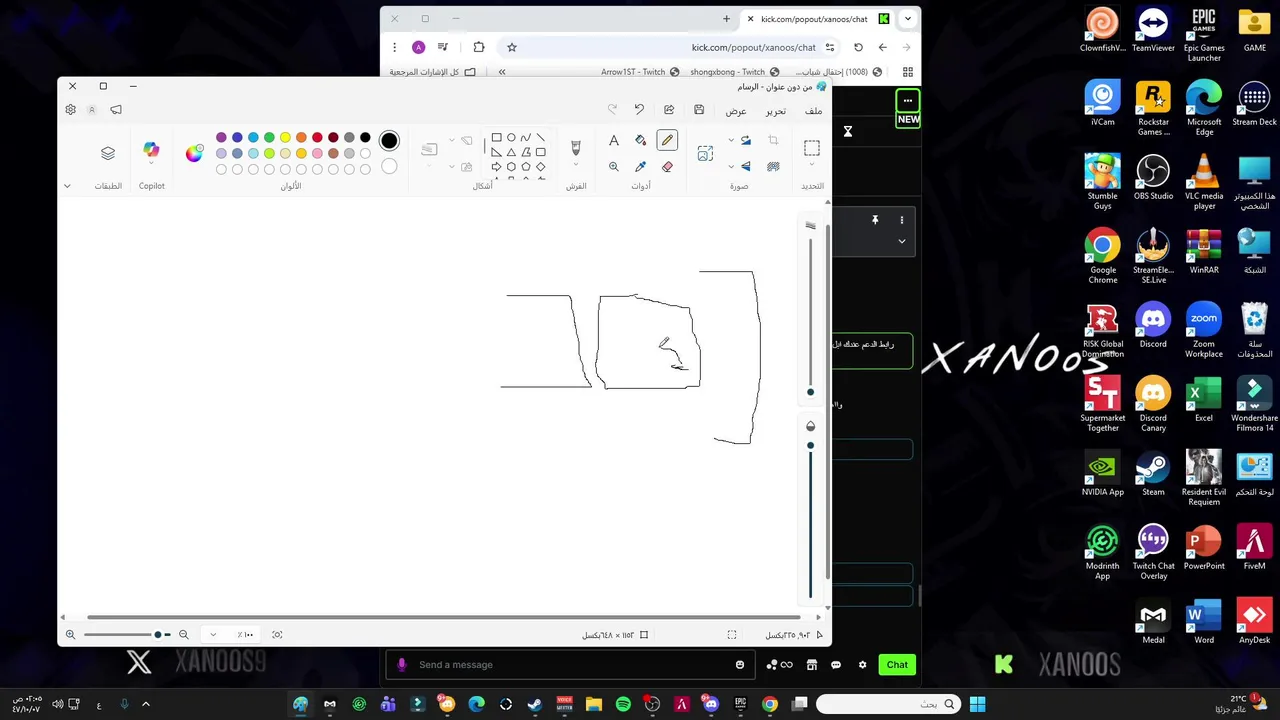Open new tab plus button in Chrome
The image size is (1280, 720).
[726, 19]
